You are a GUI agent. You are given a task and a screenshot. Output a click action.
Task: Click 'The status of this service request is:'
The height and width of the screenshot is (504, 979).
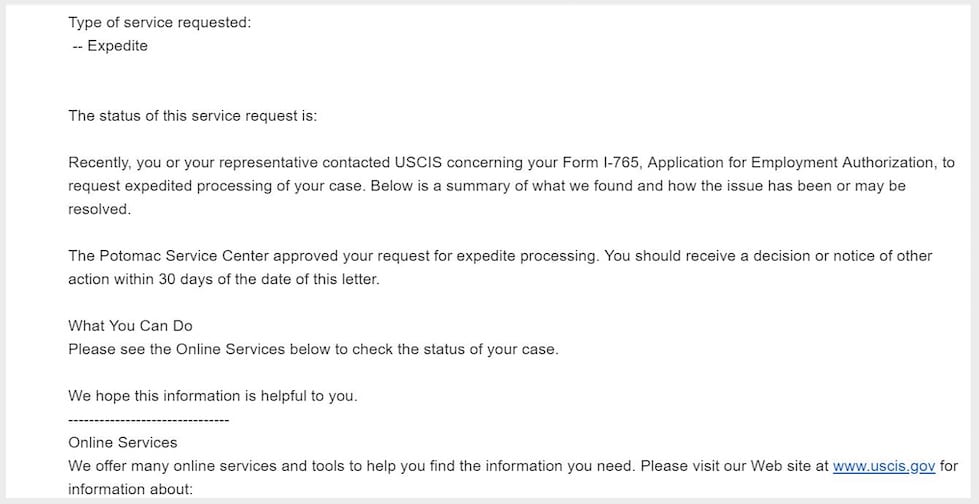click(x=193, y=116)
